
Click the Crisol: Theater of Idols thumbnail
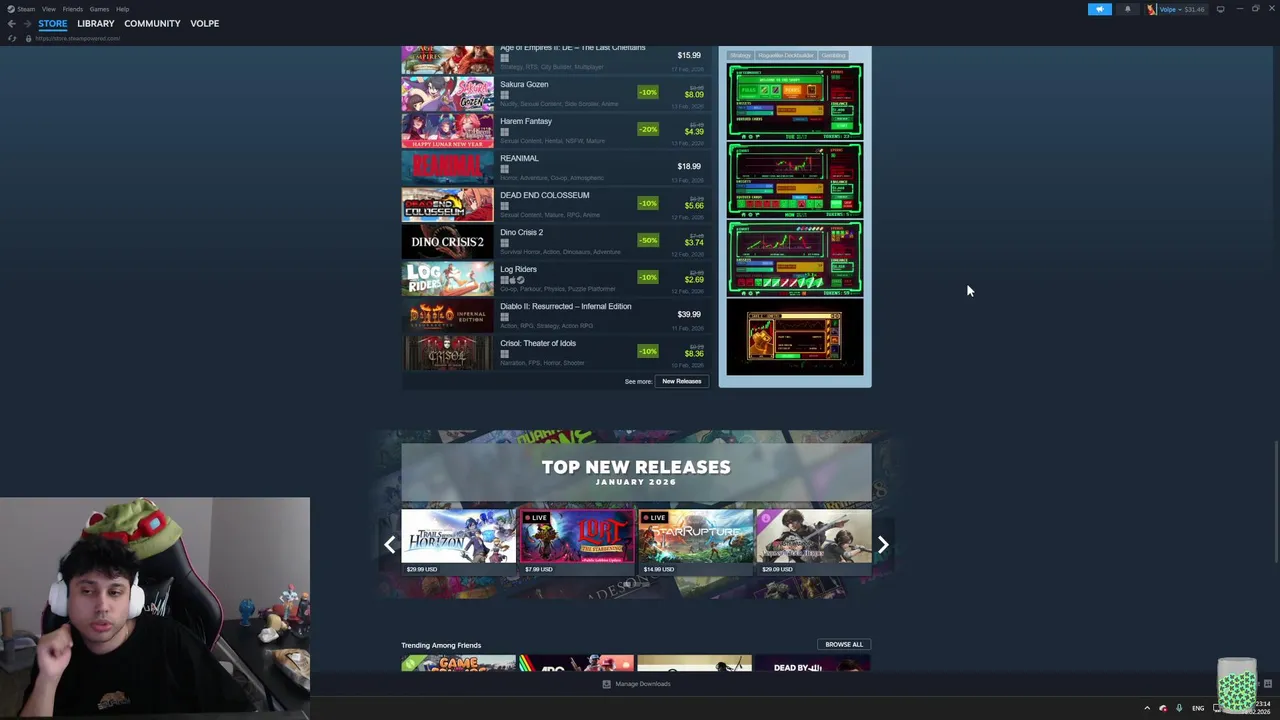pos(447,353)
